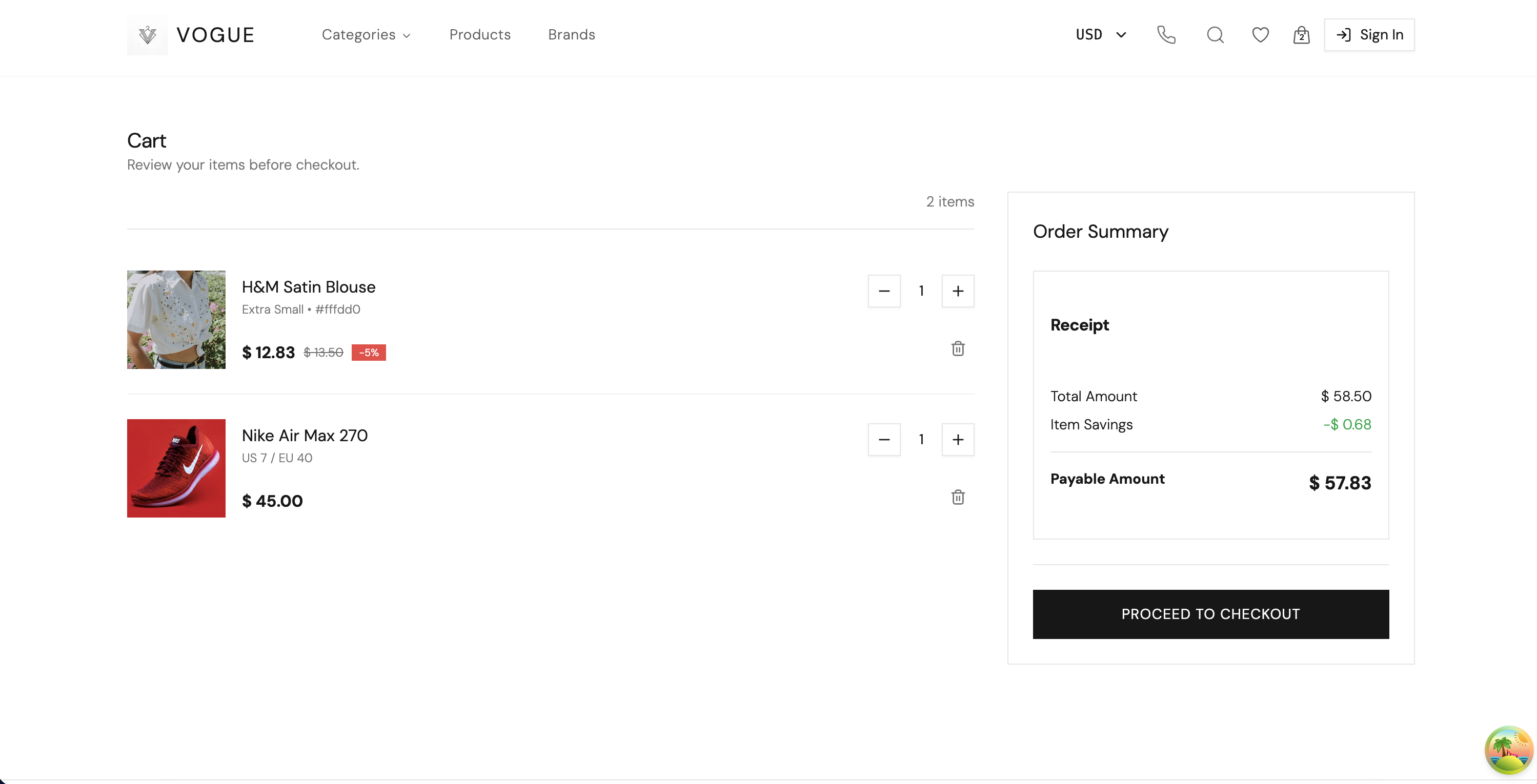Delete H&M Satin Blouse from cart

click(x=958, y=348)
